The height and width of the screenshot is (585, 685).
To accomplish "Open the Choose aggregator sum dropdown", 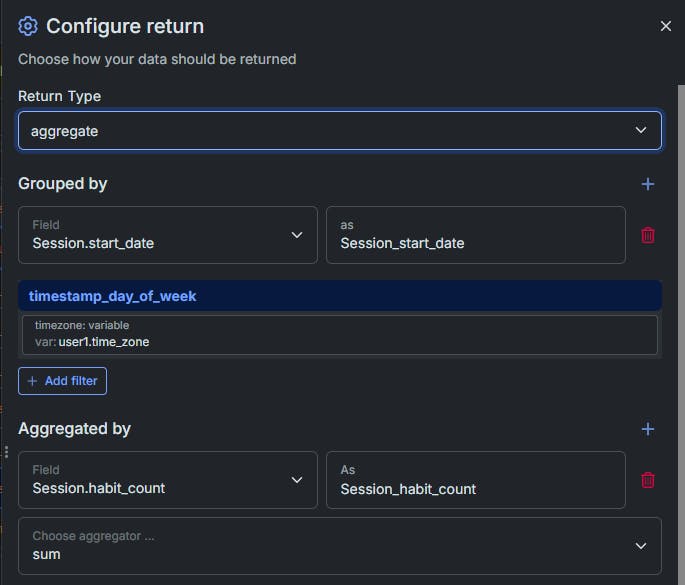I will 339,546.
